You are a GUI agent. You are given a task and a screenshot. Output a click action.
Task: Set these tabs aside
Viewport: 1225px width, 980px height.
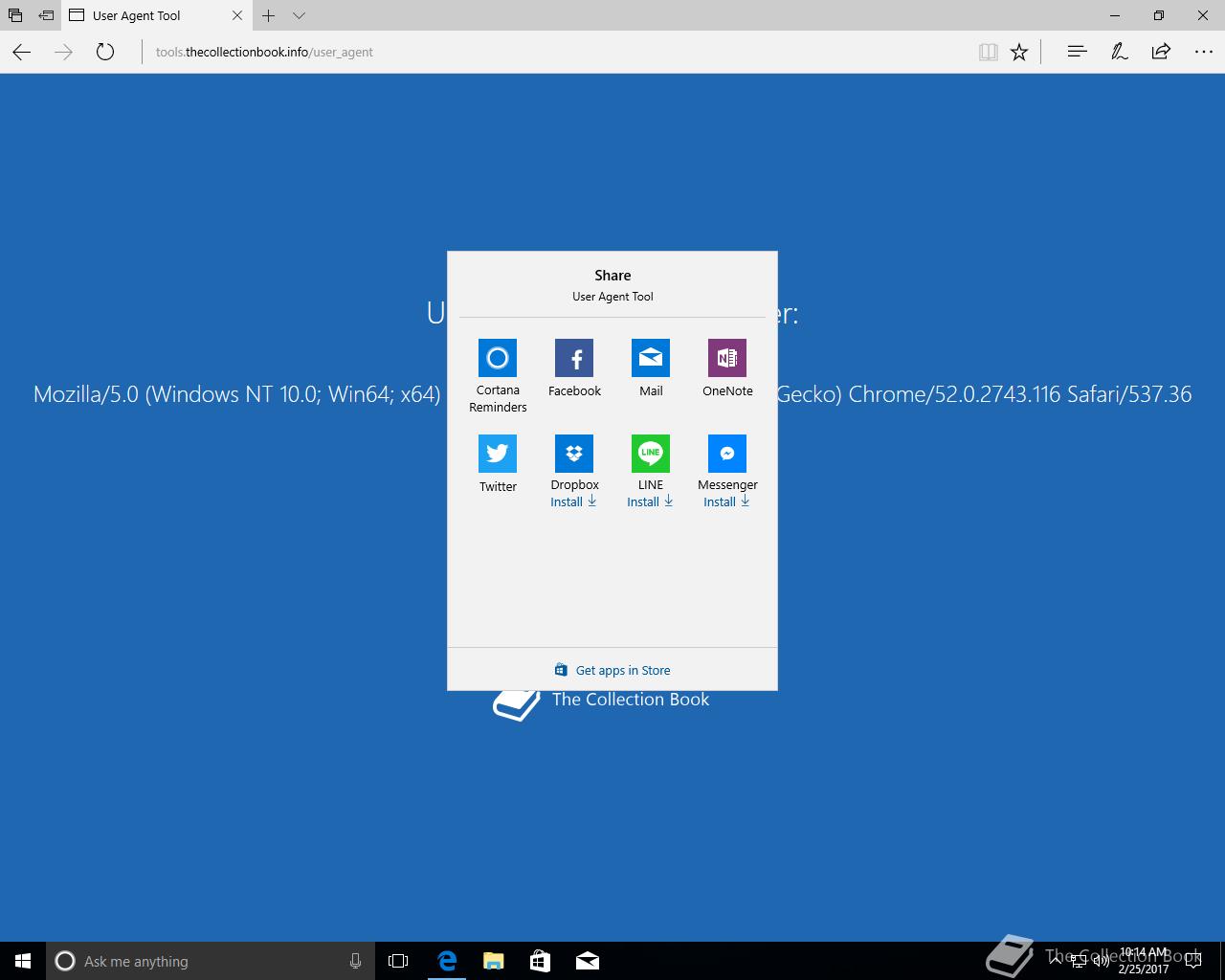click(46, 15)
